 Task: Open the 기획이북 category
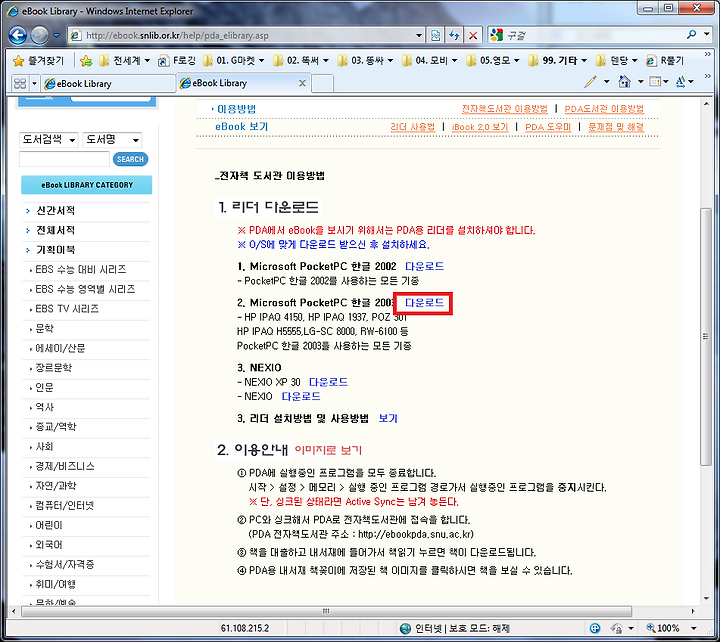coord(56,250)
